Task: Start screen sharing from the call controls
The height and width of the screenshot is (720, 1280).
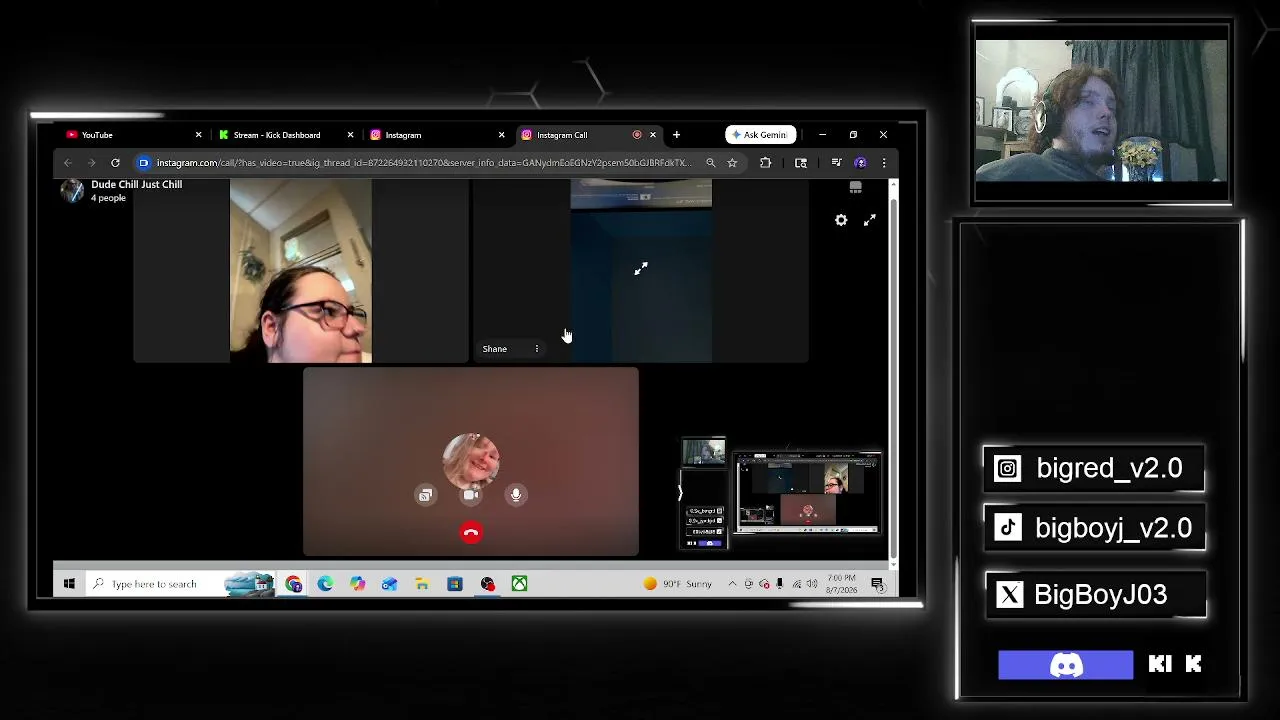Action: coord(426,495)
